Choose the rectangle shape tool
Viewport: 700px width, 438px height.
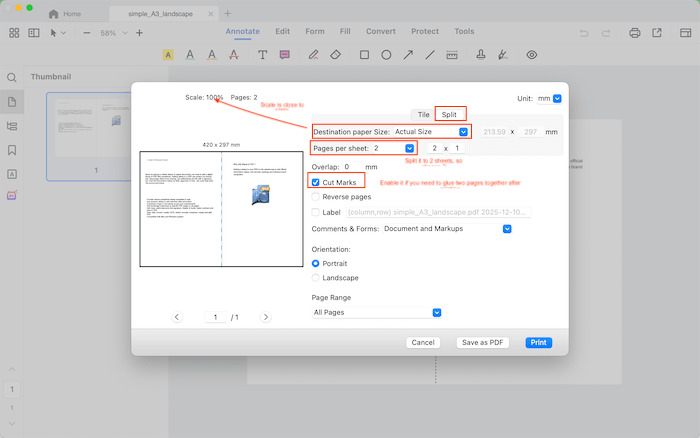[x=364, y=55]
